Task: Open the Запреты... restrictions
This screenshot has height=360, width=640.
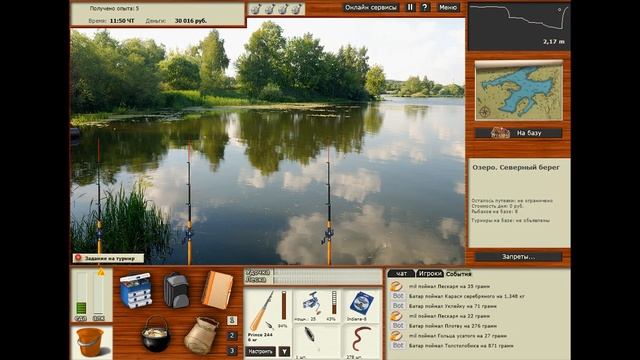Action: (518, 257)
